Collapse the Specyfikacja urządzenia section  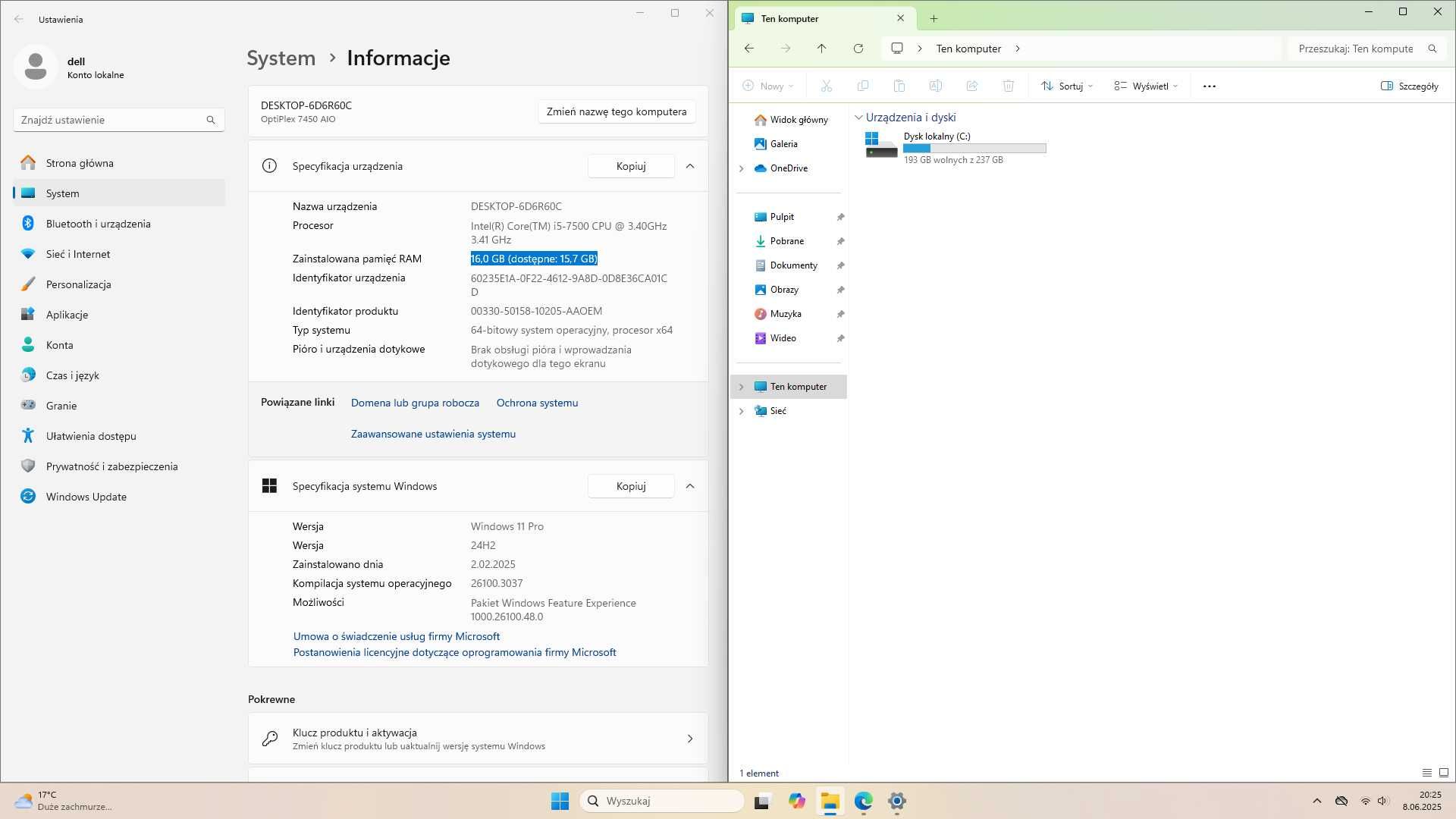(x=690, y=166)
